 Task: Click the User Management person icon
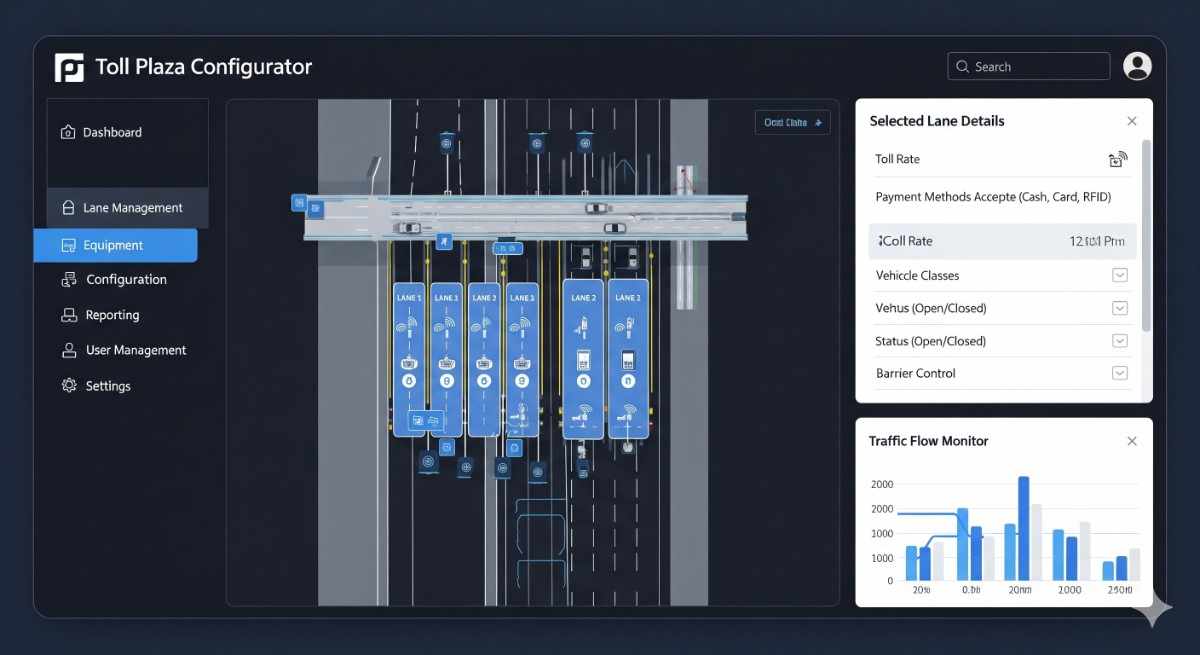[x=69, y=351]
